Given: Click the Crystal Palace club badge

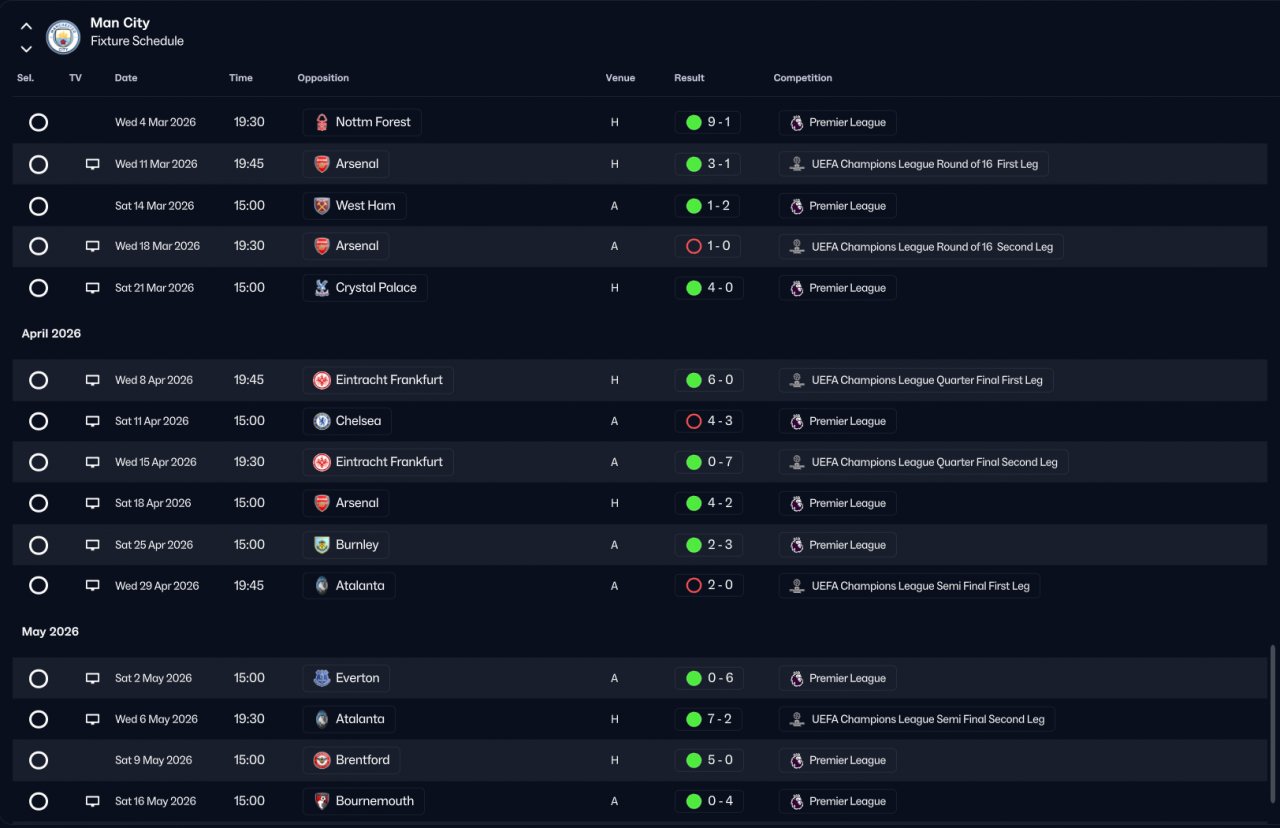Looking at the screenshot, I should 321,288.
